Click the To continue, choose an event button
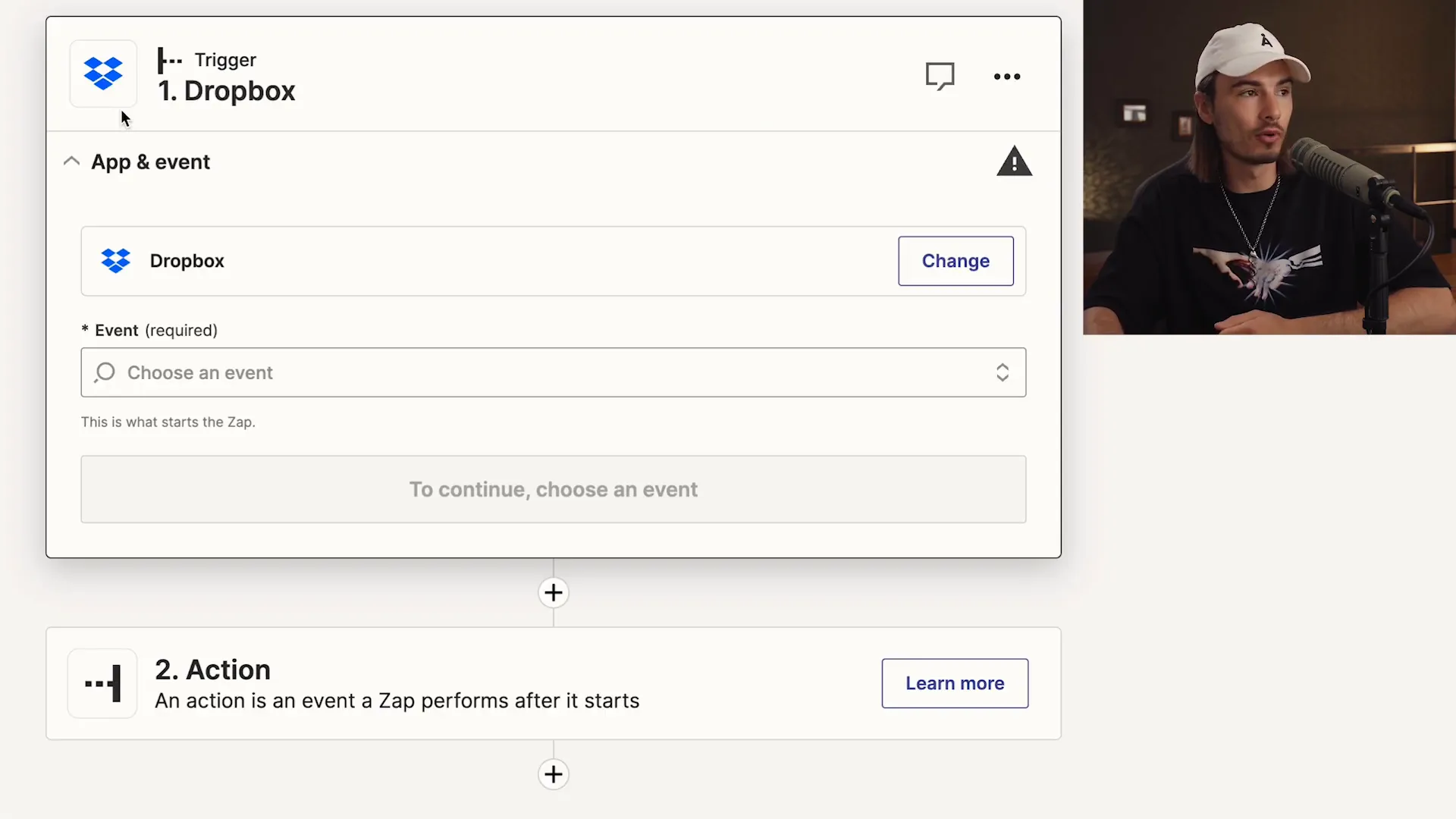The width and height of the screenshot is (1456, 819). 554,489
